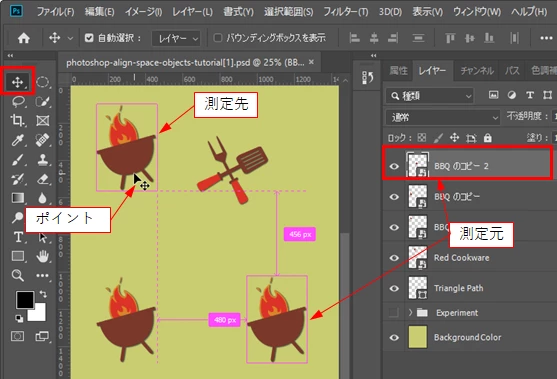
Task: Select the Move tool
Action: click(x=17, y=82)
